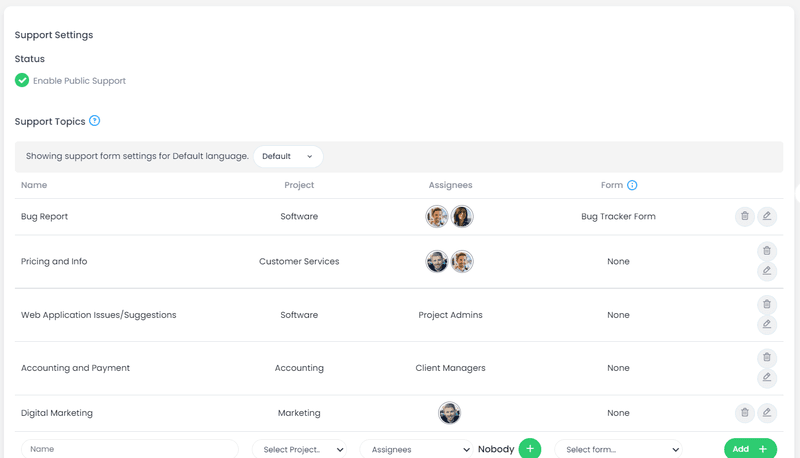Edit the Digital Marketing topic
The image size is (800, 458).
click(x=766, y=412)
